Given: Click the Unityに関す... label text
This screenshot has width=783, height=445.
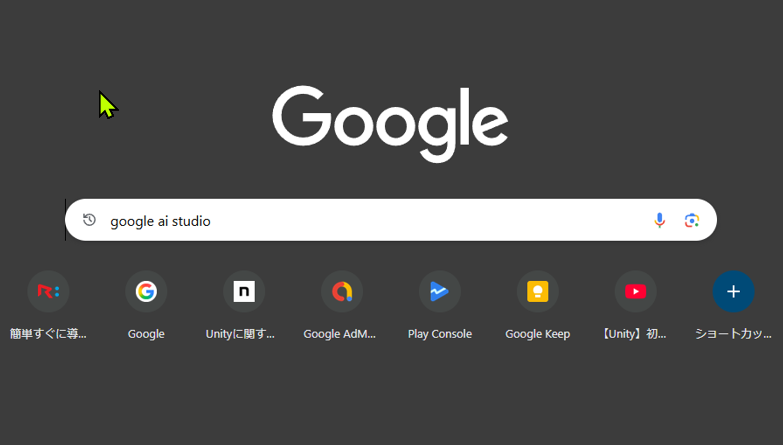Looking at the screenshot, I should click(240, 334).
